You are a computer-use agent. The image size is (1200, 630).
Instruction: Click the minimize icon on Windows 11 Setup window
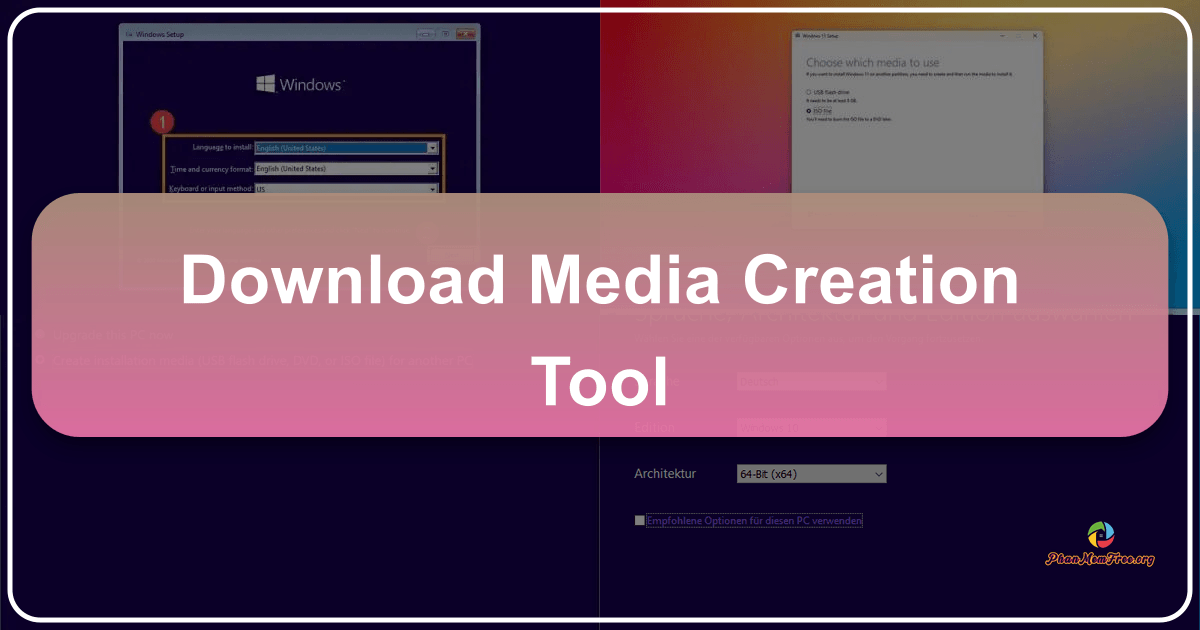tap(1002, 35)
